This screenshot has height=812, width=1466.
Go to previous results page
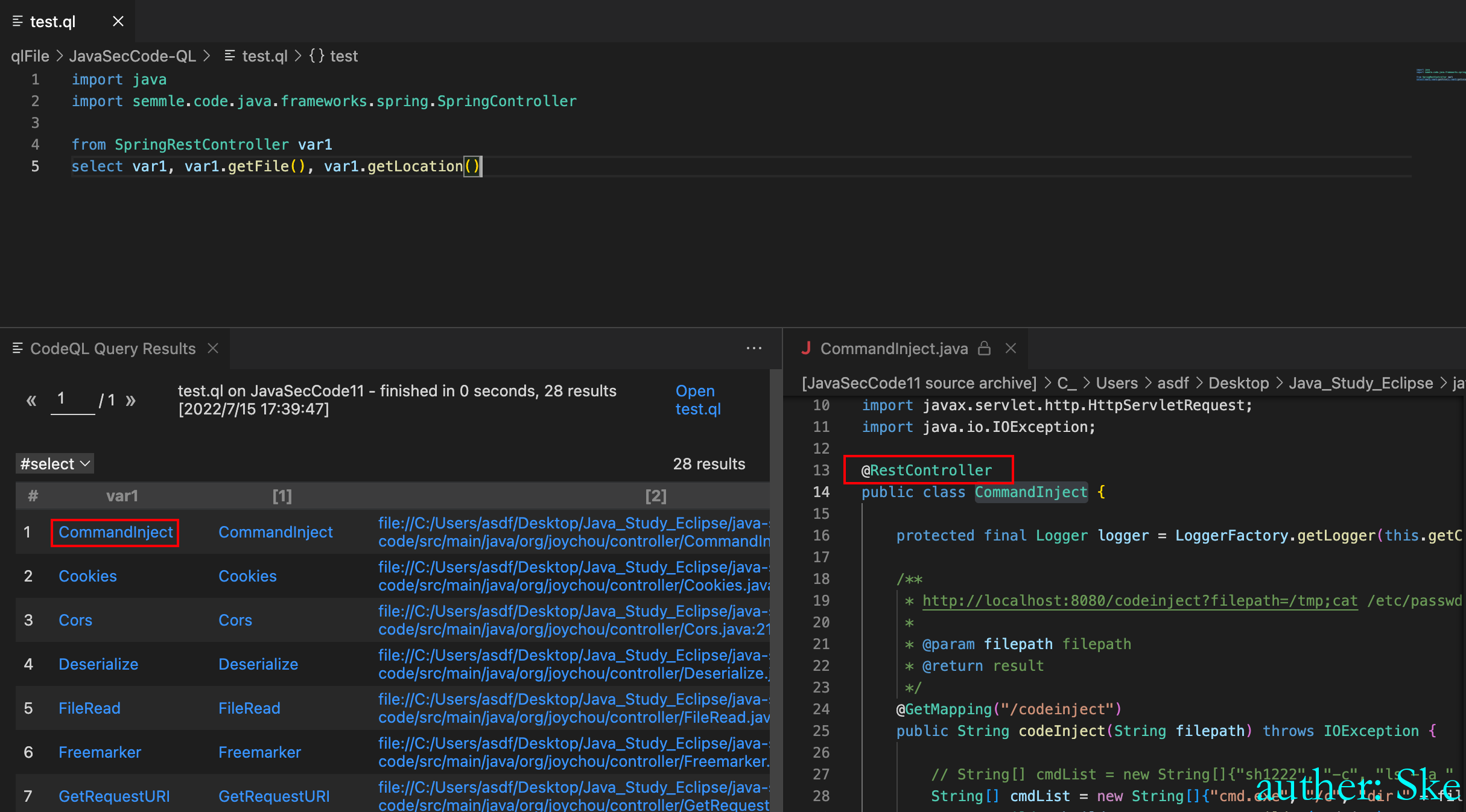tap(31, 400)
